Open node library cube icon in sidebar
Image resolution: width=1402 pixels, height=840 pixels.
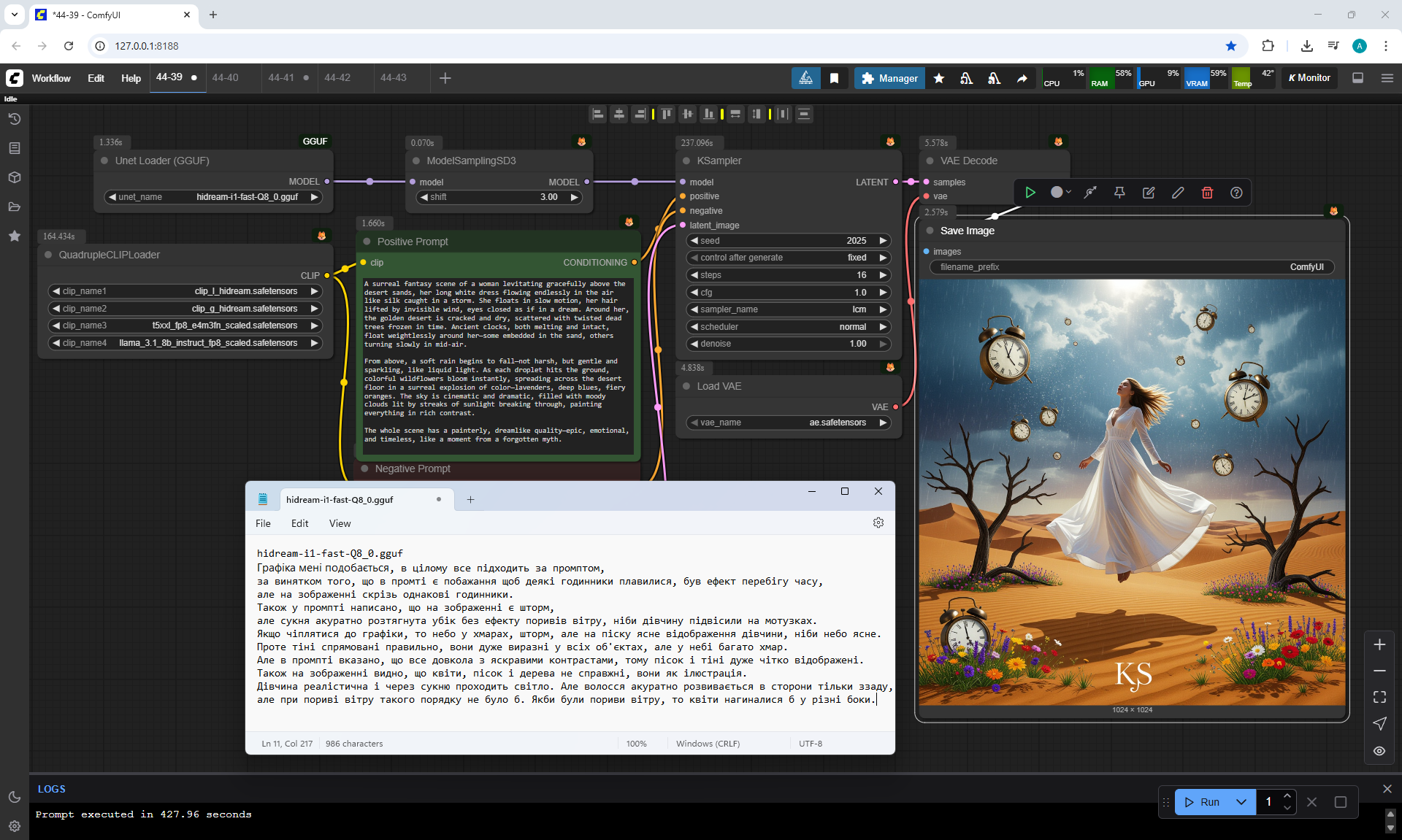(x=14, y=177)
